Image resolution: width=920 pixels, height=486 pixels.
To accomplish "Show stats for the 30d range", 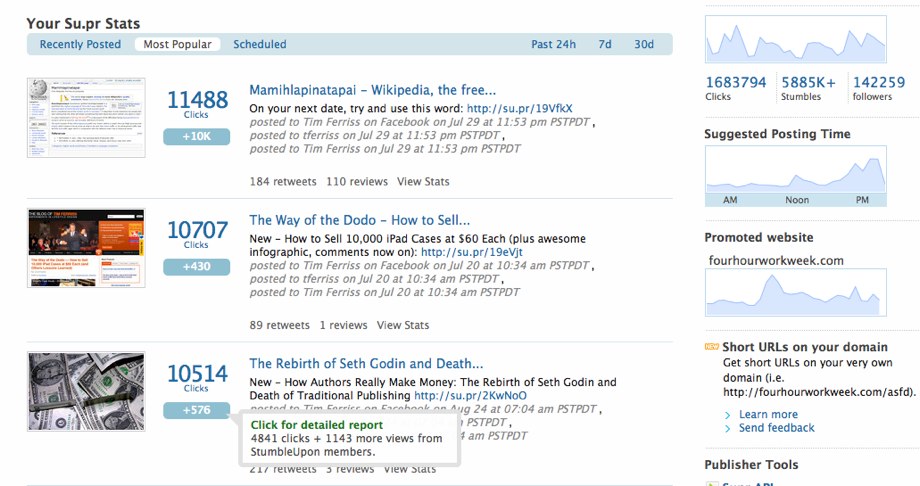I will coord(644,44).
